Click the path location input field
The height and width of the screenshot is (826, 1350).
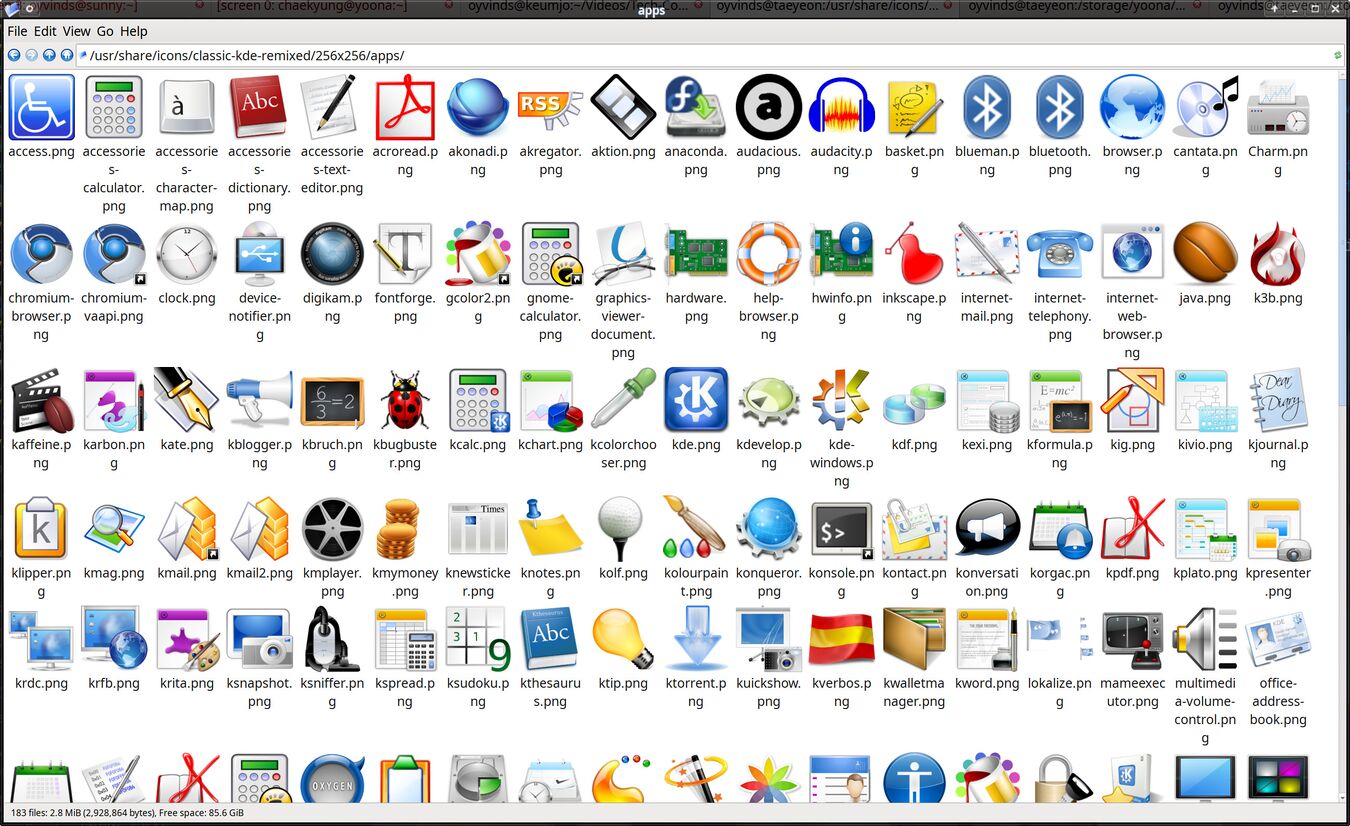(708, 55)
